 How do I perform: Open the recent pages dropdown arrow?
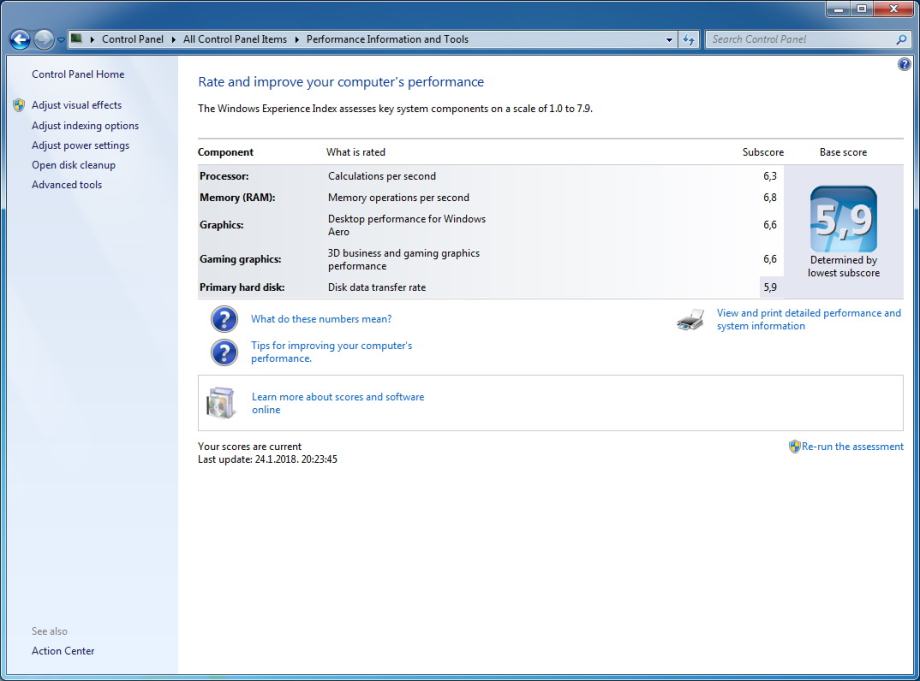[61, 40]
